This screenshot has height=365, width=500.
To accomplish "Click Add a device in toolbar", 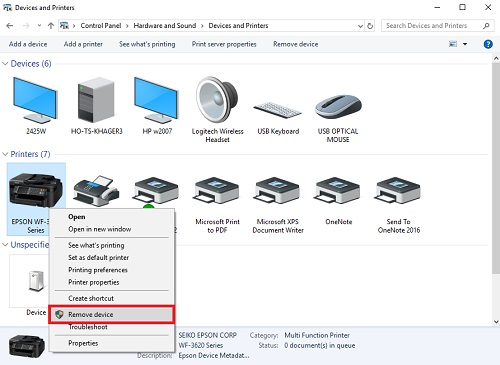I will [28, 44].
